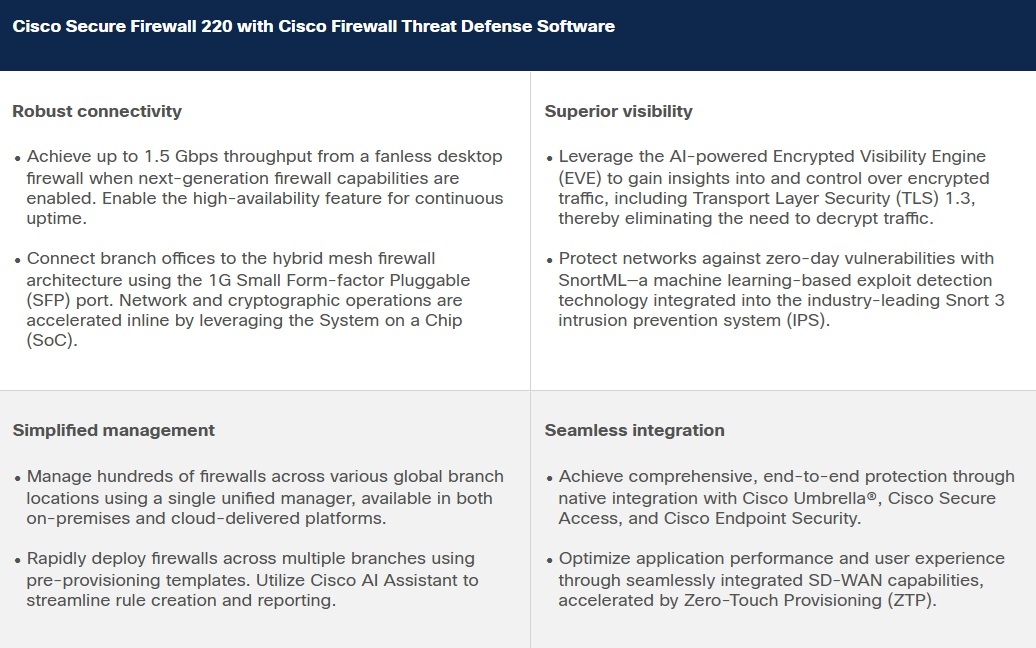Select the 1.5 Gbps throughput bullet paragraph
This screenshot has width=1036, height=648.
click(x=265, y=188)
